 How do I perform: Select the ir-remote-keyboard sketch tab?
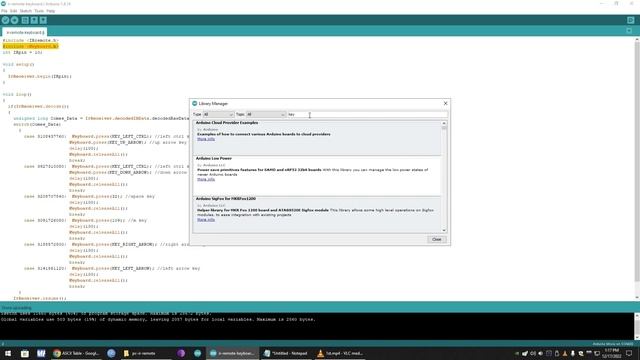click(25, 32)
